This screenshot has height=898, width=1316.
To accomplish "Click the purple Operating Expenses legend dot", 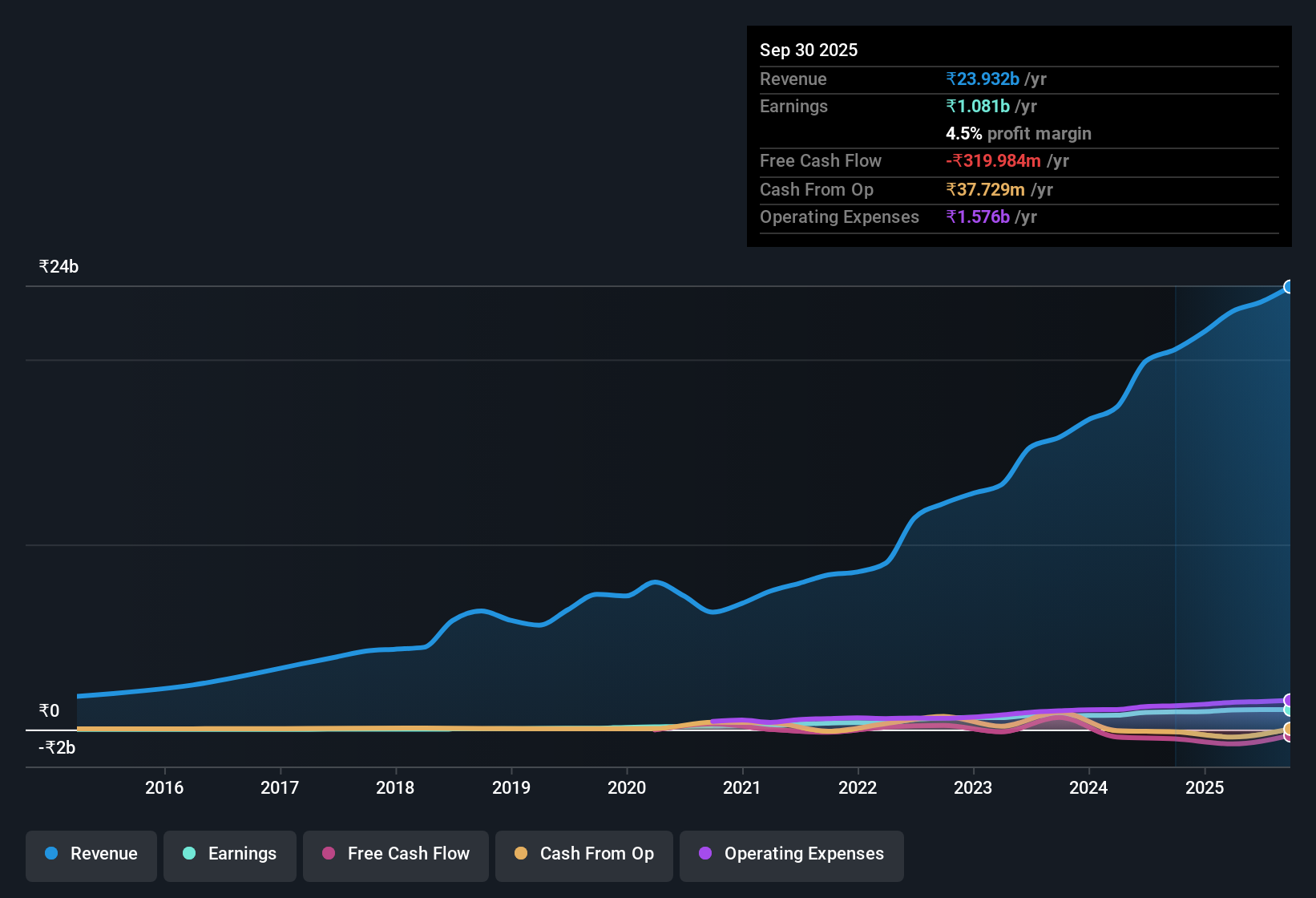I will (x=704, y=854).
